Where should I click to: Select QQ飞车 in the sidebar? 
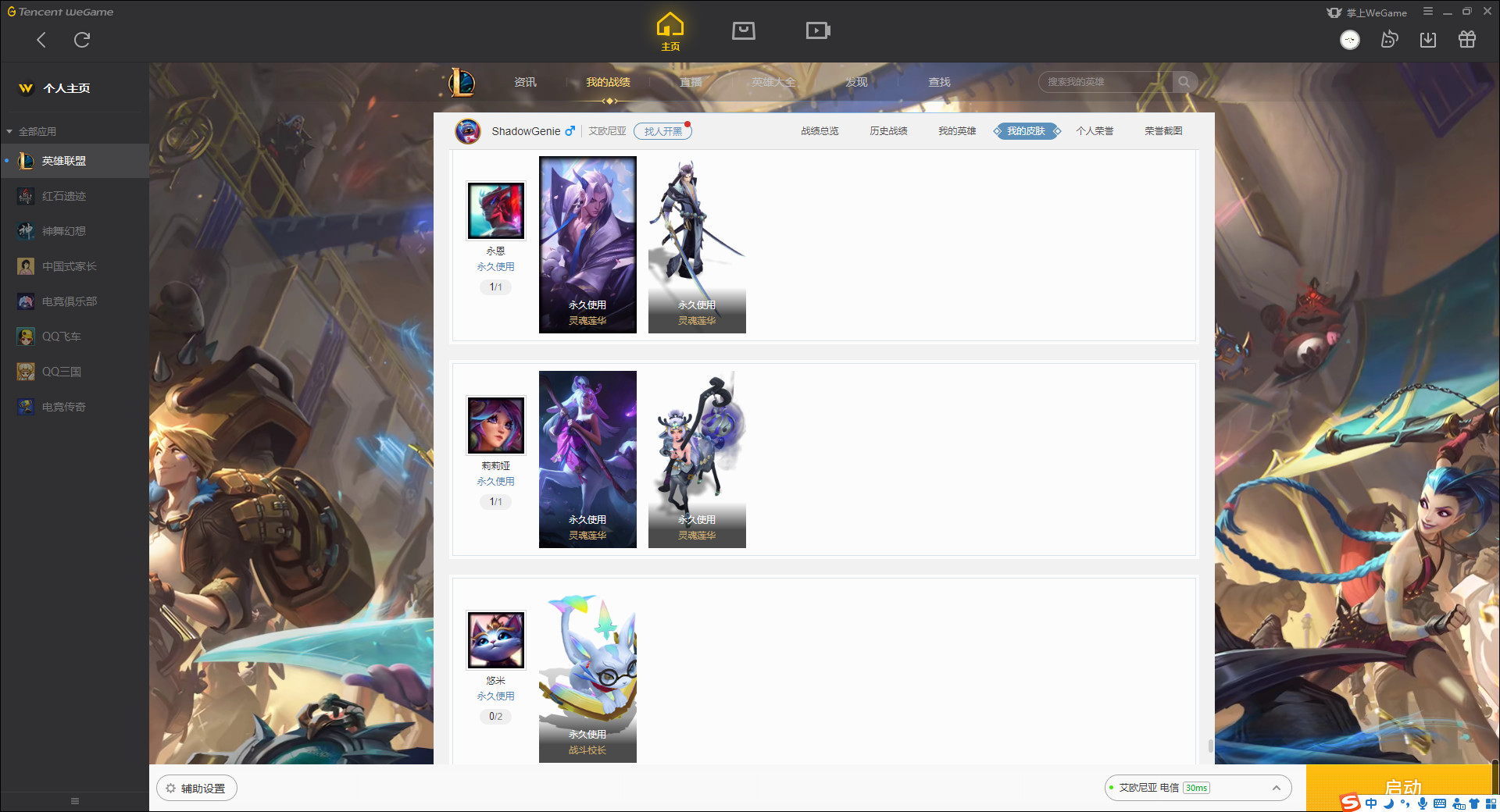coord(74,337)
